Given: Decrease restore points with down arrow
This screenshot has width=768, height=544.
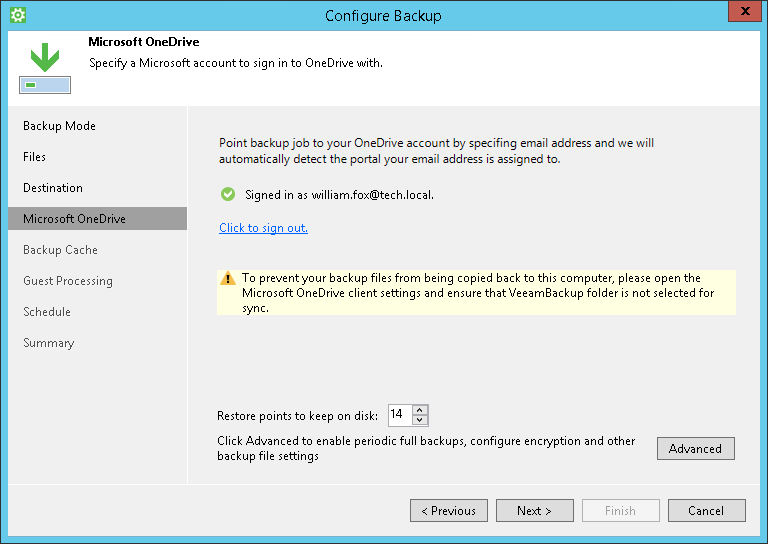Looking at the screenshot, I should coord(420,420).
